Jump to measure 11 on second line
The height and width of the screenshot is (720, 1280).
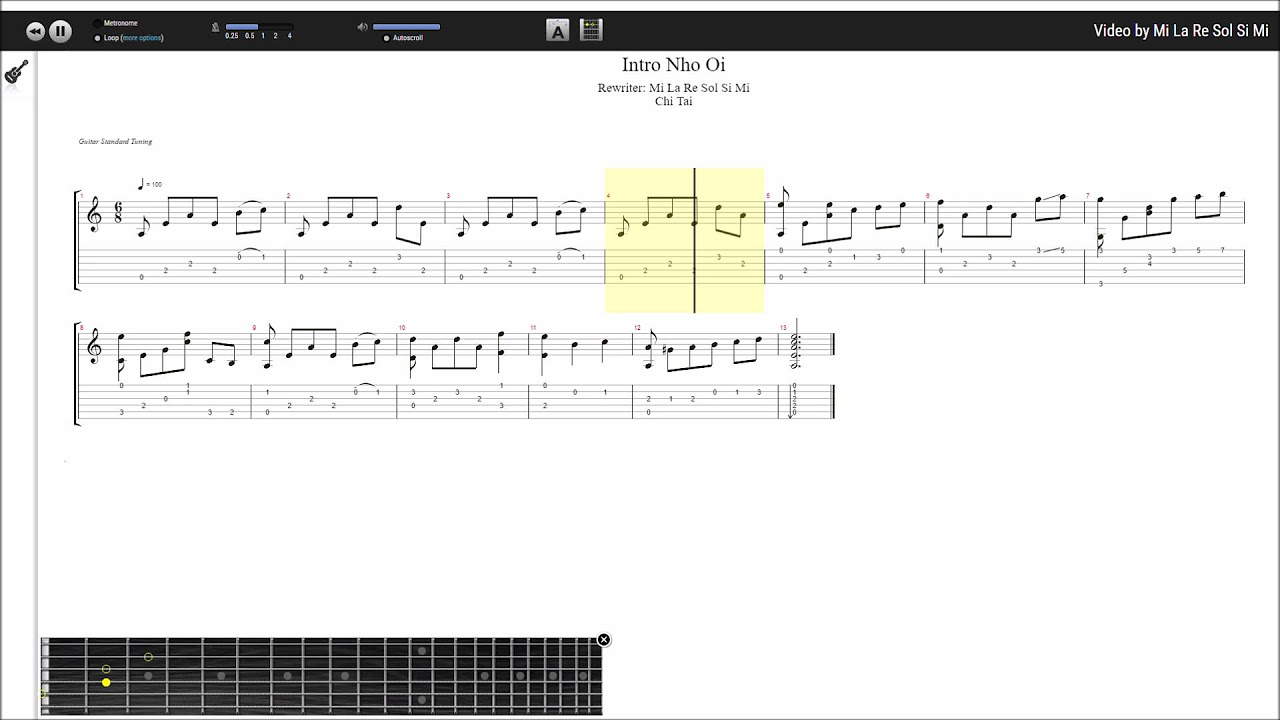[x=581, y=372]
